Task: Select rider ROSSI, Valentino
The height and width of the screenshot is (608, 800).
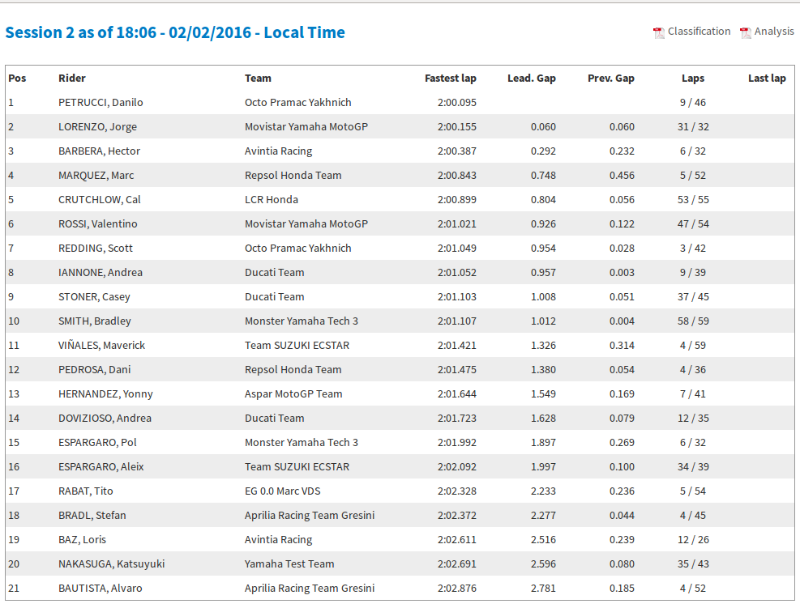Action: click(97, 224)
